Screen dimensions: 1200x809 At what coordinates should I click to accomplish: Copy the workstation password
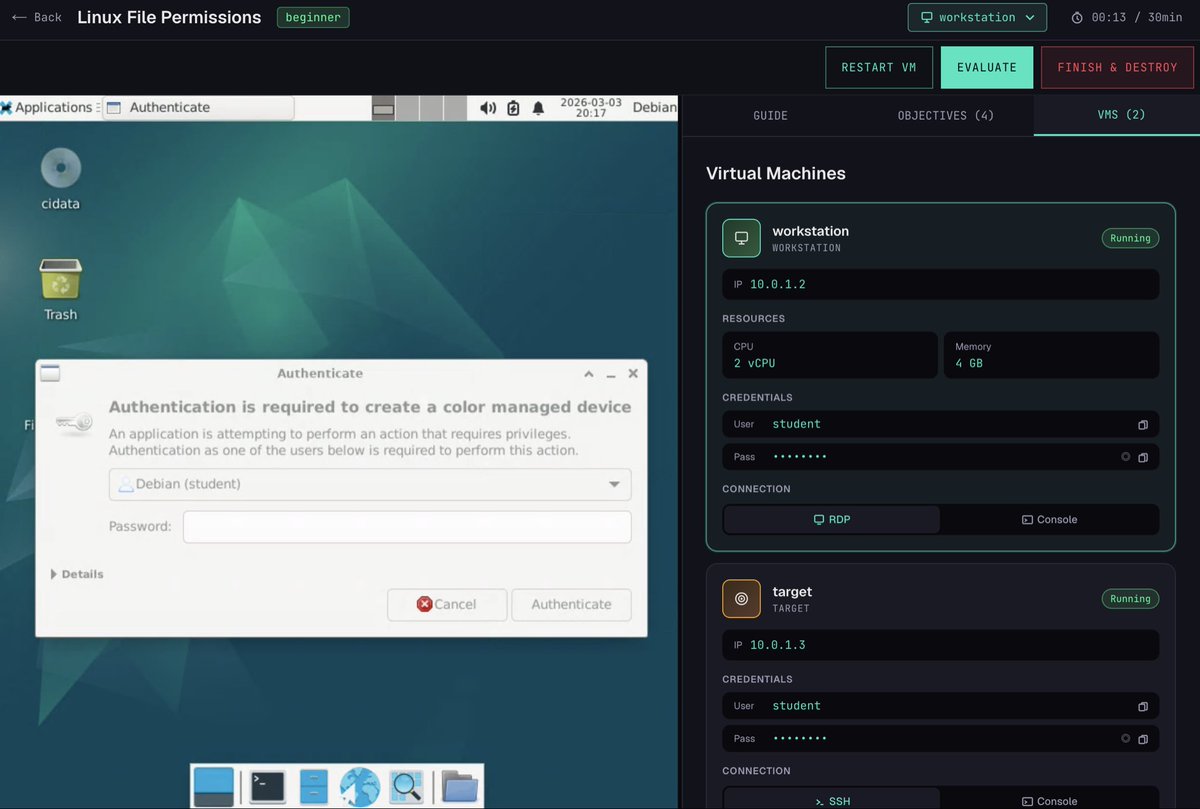1142,457
